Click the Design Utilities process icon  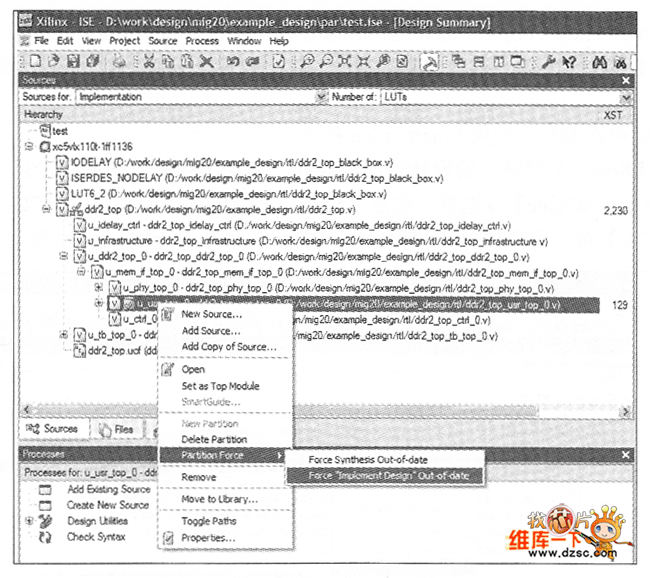click(x=45, y=521)
